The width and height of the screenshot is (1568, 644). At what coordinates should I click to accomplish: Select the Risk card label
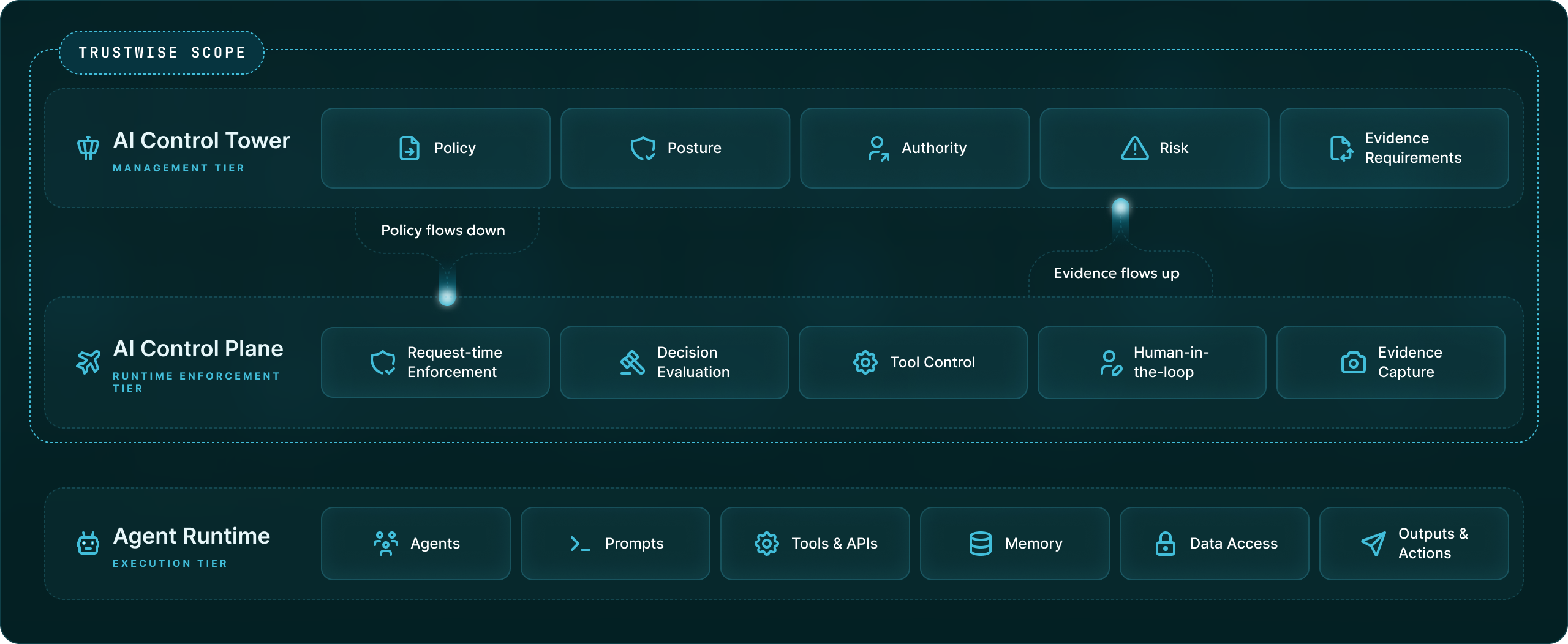click(1174, 148)
